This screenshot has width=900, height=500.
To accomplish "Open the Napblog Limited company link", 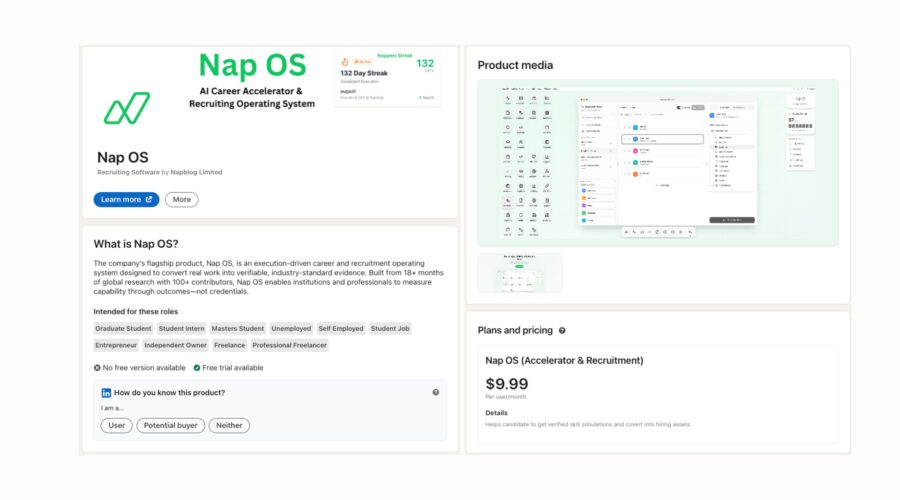I will pos(196,172).
